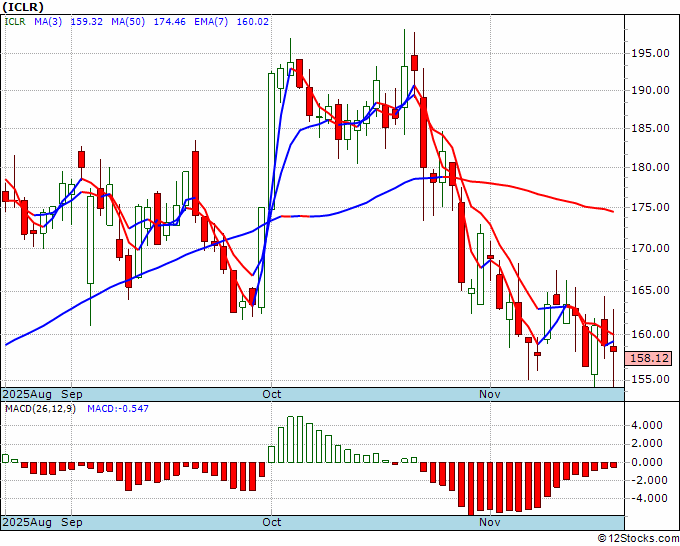The width and height of the screenshot is (680, 546).
Task: Click the 4.000 MACD axis label
Action: click(647, 425)
